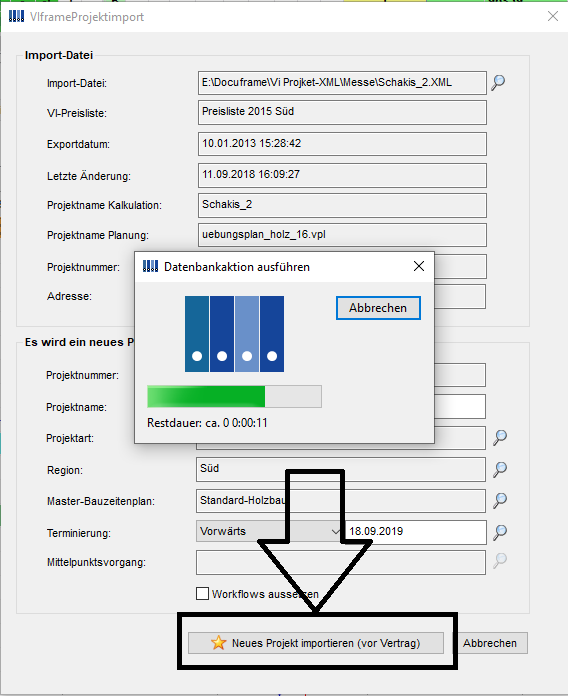The width and height of the screenshot is (568, 696).
Task: Open lookup magnifier beside Projektart field
Action: (x=500, y=438)
